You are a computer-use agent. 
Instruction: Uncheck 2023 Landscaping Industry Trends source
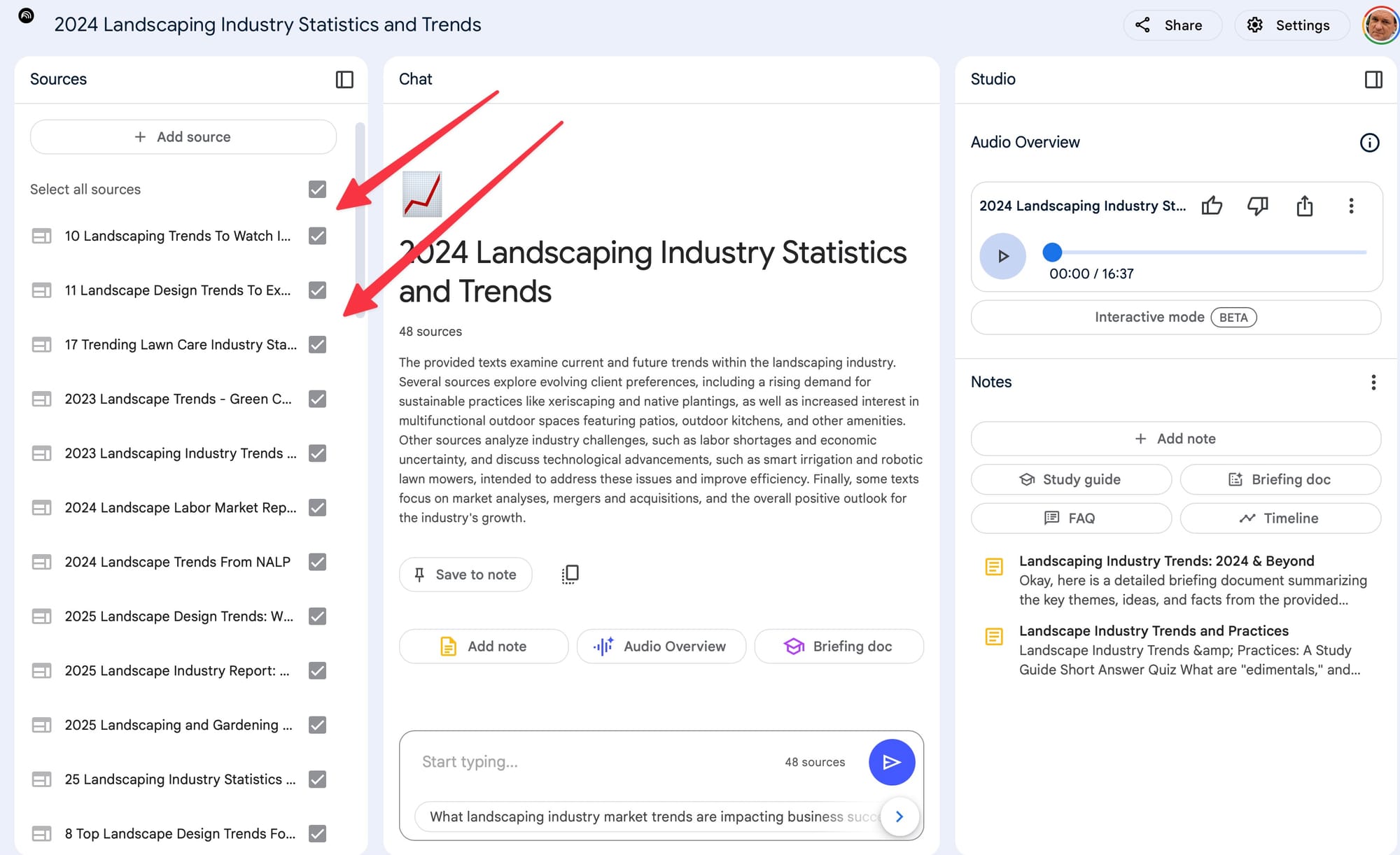(x=317, y=453)
